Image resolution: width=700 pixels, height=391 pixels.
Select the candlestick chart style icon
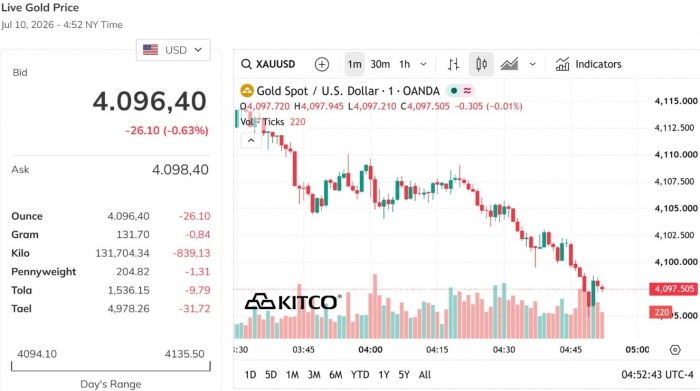click(481, 64)
